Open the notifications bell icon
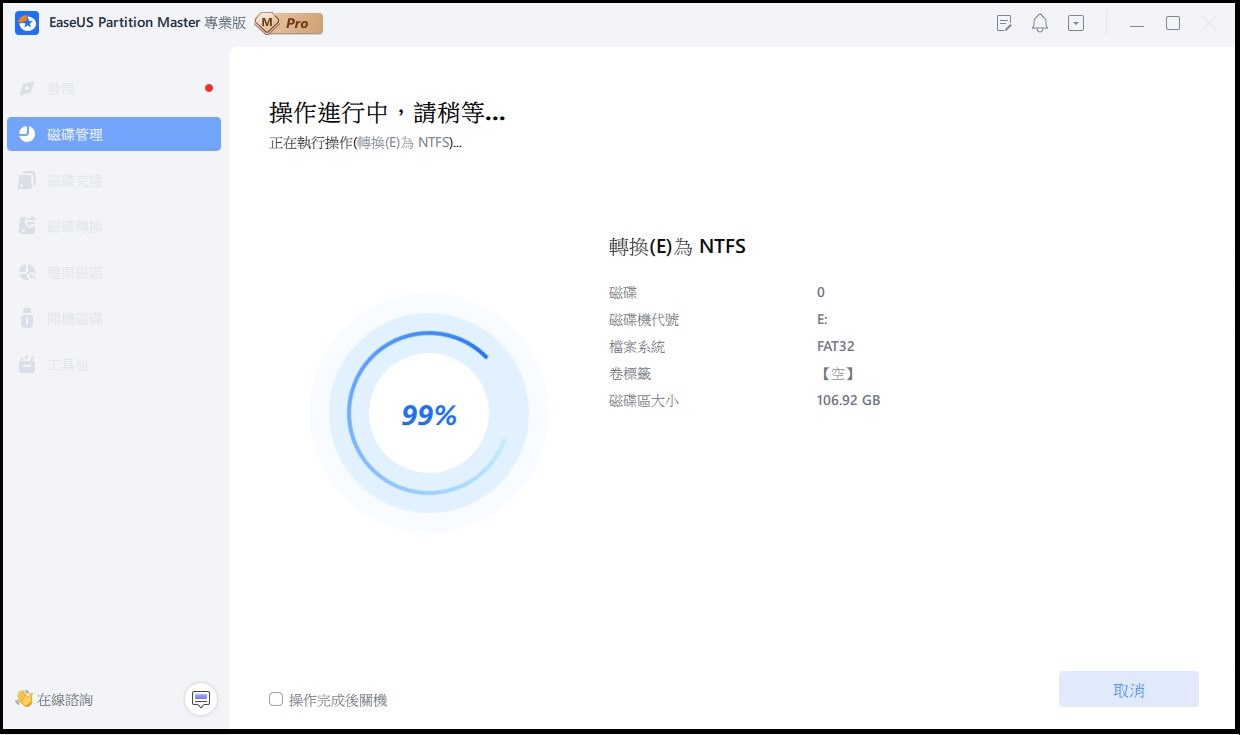Viewport: 1240px width, 735px height. point(1040,23)
